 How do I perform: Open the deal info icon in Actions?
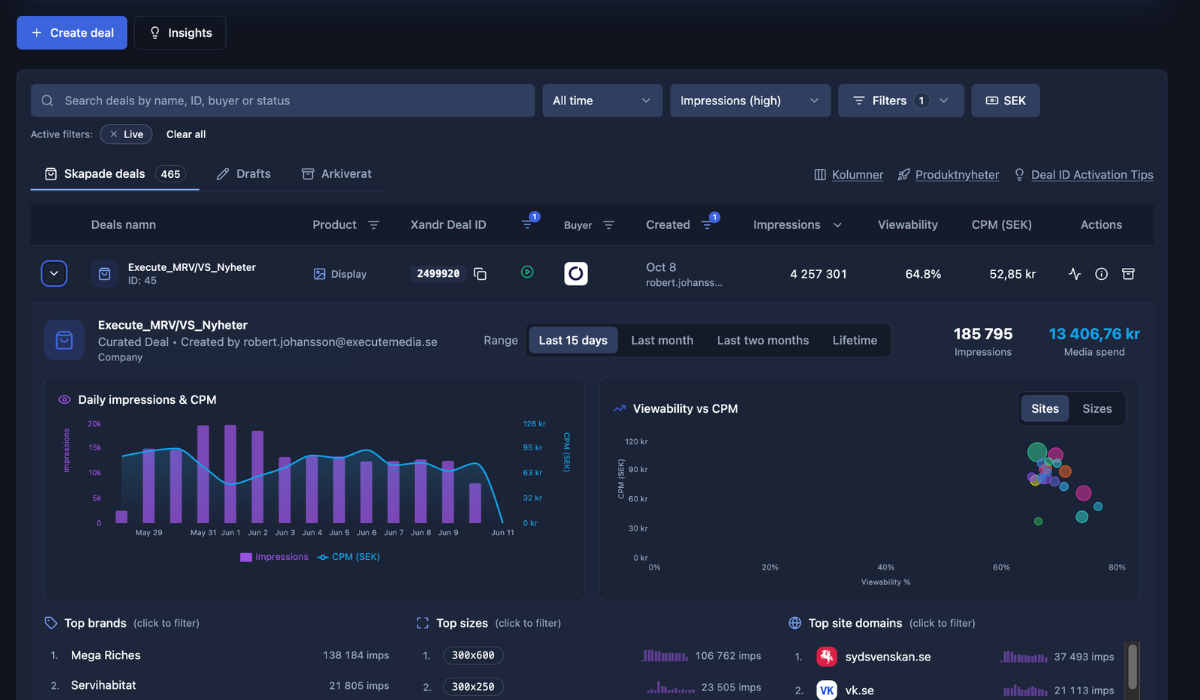click(x=1101, y=273)
